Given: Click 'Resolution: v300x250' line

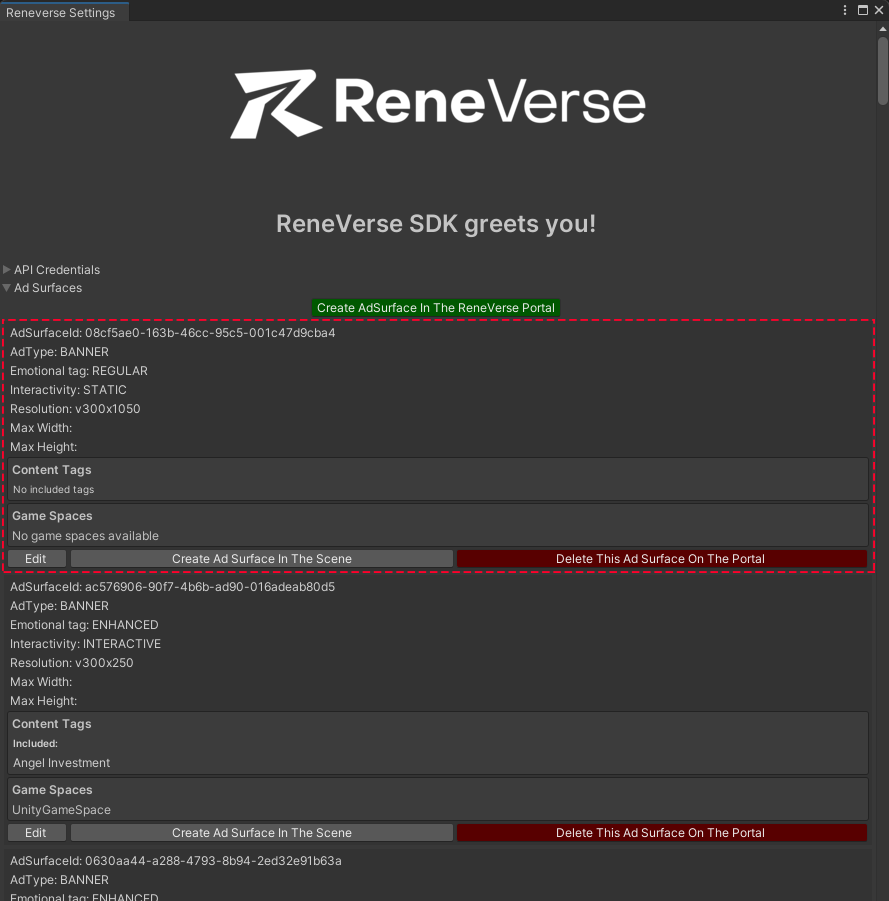Looking at the screenshot, I should coord(71,663).
